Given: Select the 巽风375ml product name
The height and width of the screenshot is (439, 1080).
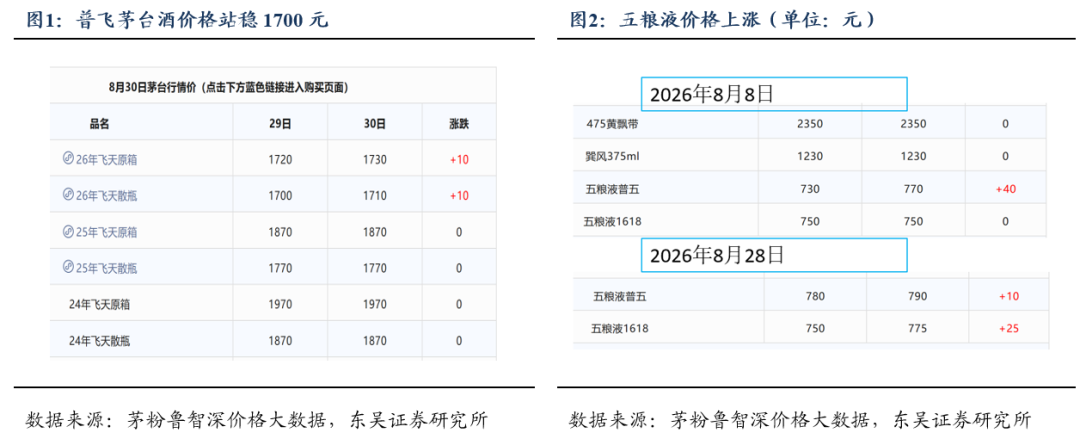Looking at the screenshot, I should 612,156.
